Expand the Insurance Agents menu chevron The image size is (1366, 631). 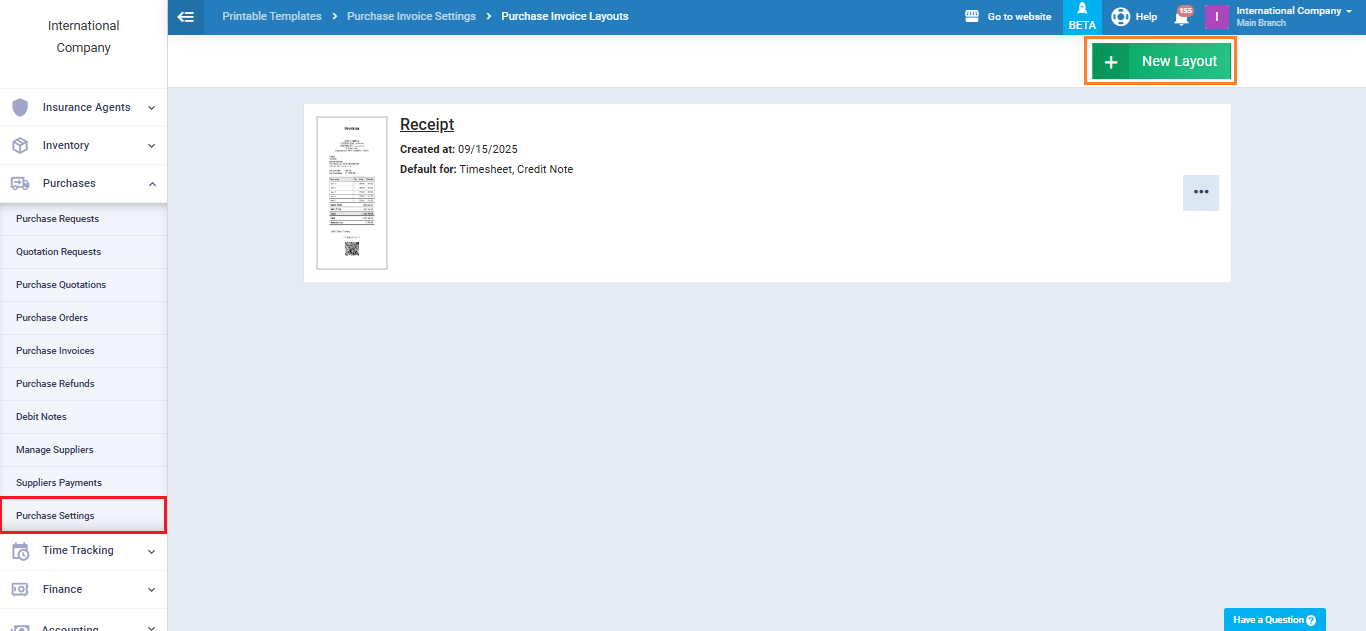tap(151, 108)
